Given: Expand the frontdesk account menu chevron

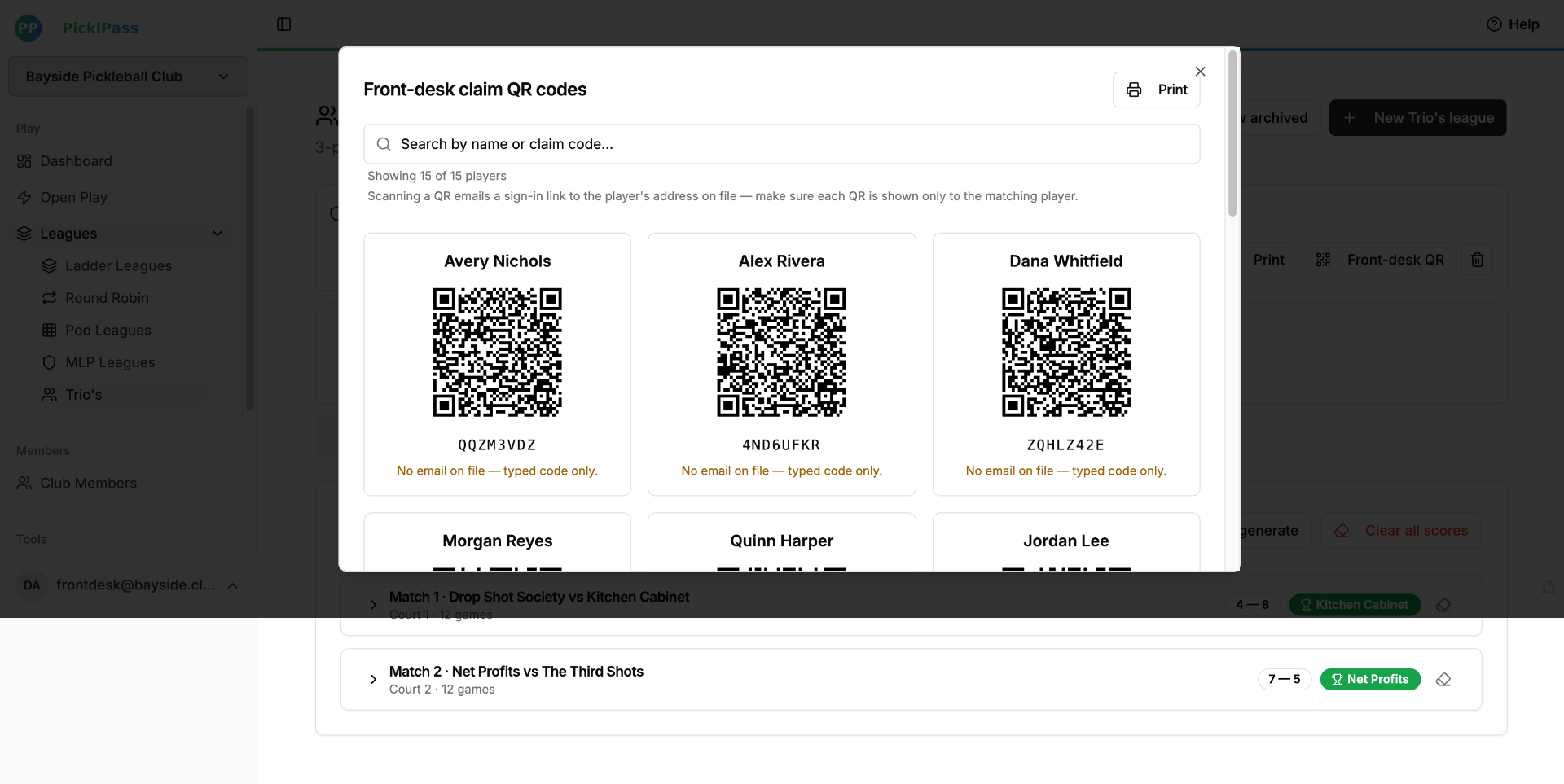Looking at the screenshot, I should click(x=233, y=585).
